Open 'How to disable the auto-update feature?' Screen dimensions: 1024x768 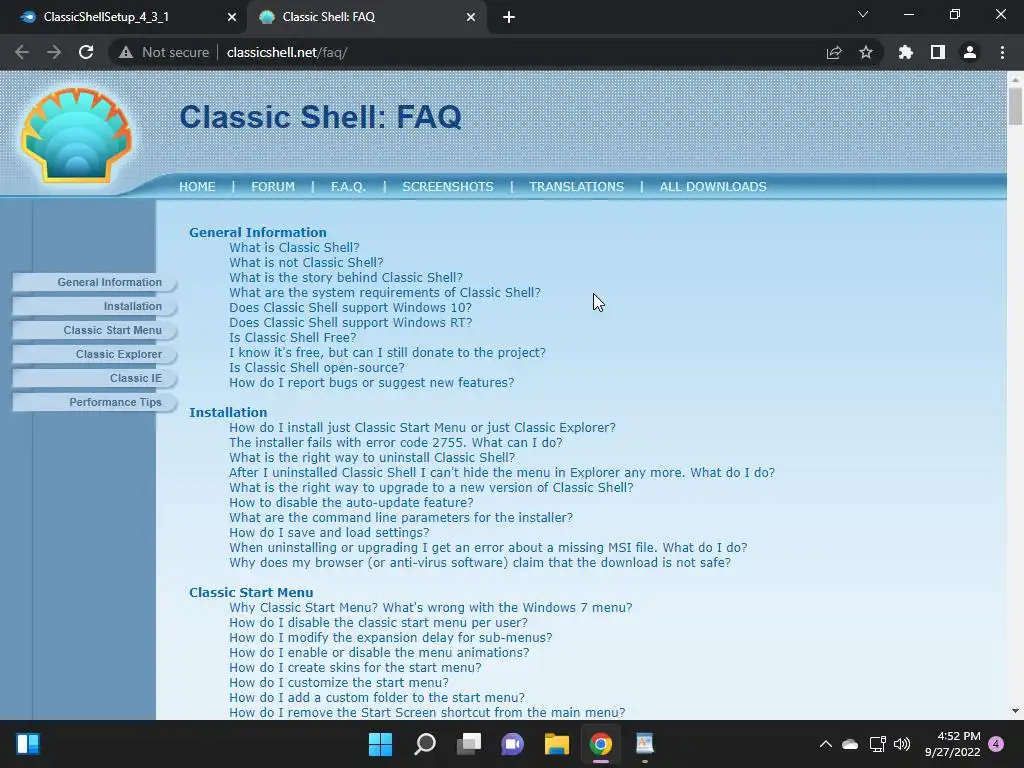(x=351, y=503)
